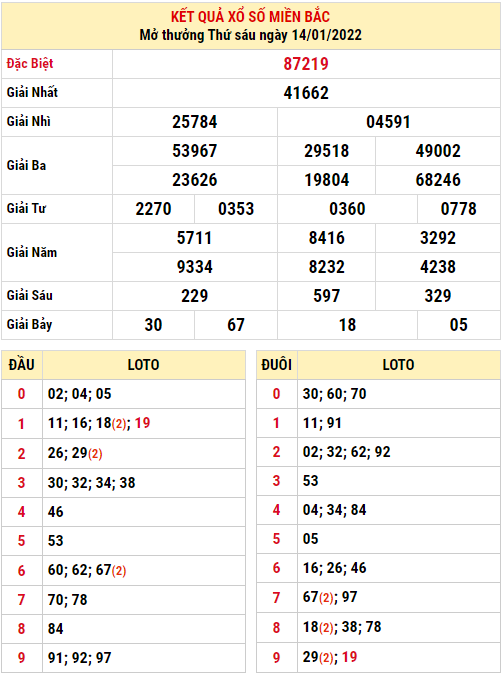Click Giải Năm number 8416
Image resolution: width=503 pixels, height=675 pixels.
coord(326,238)
